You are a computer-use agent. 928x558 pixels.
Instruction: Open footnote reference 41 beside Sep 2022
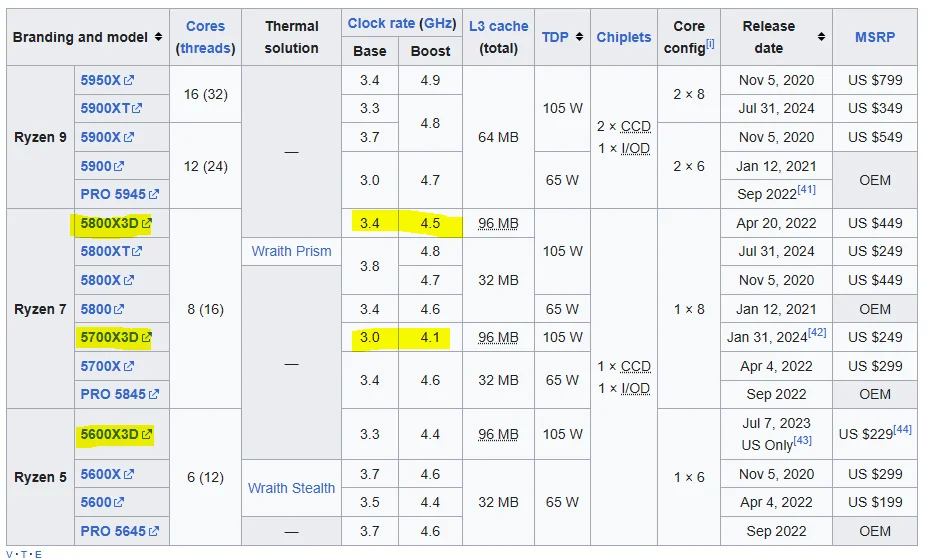(x=807, y=189)
